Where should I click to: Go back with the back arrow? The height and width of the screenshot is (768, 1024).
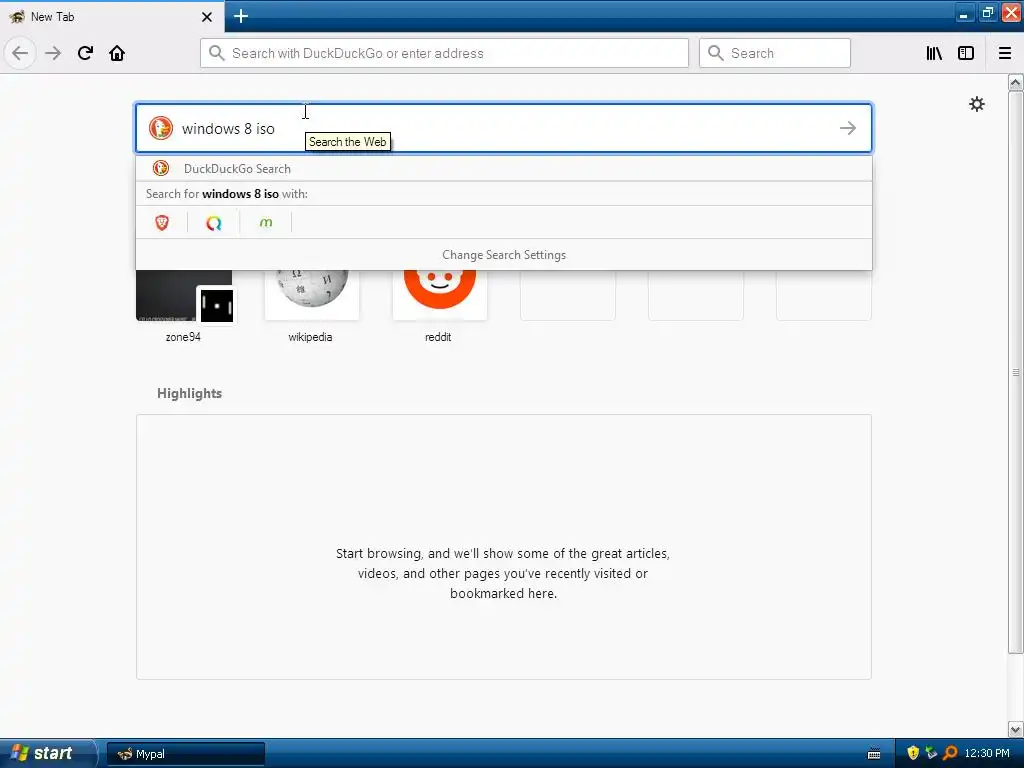[20, 53]
